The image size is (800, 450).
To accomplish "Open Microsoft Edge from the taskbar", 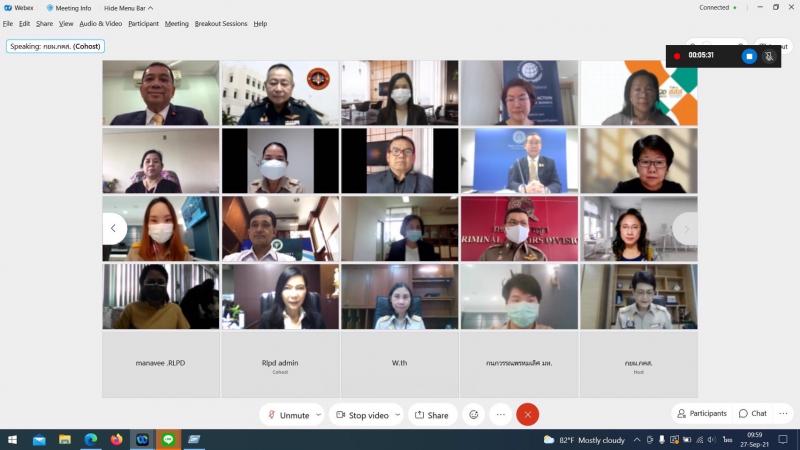I will click(x=91, y=440).
